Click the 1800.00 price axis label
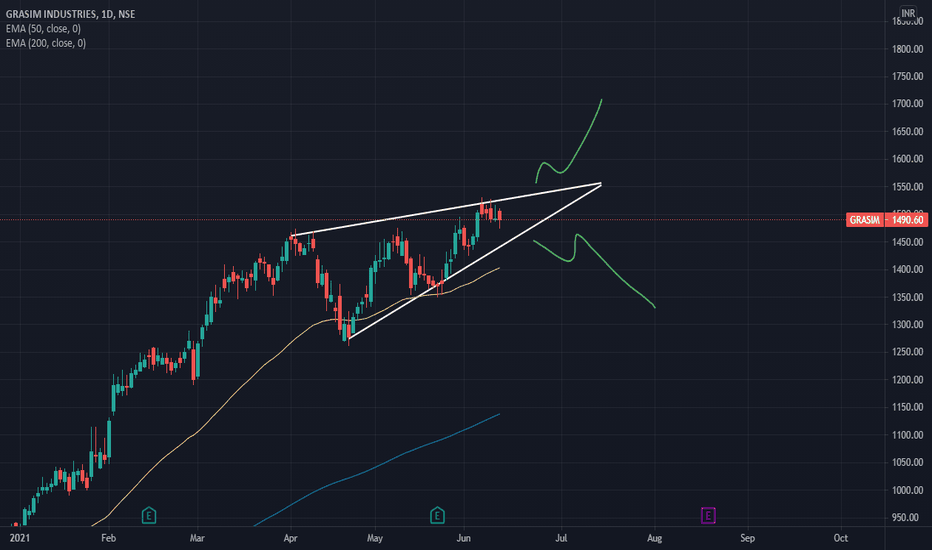 tap(908, 49)
